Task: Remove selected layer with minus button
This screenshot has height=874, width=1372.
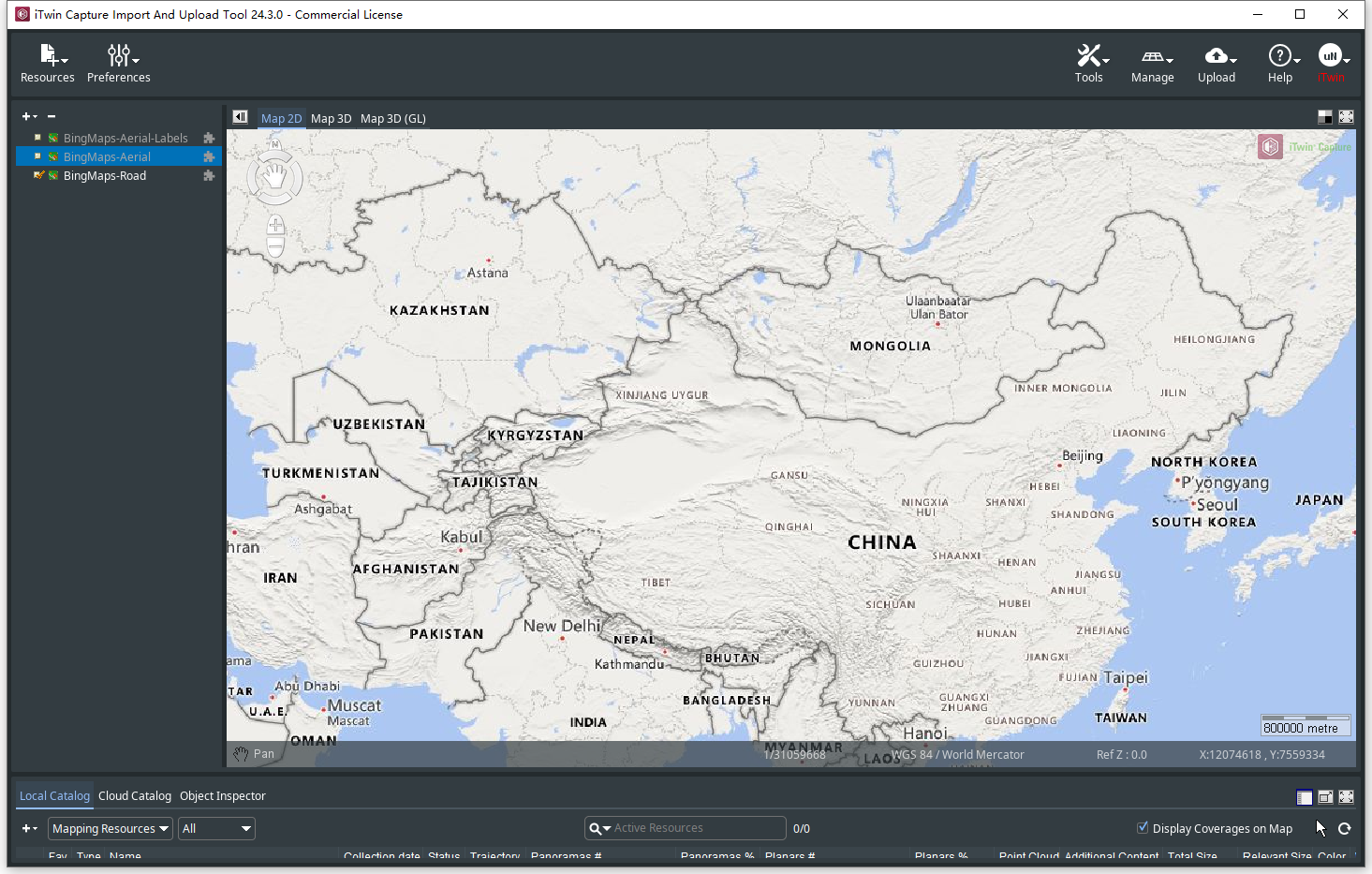Action: 52,116
